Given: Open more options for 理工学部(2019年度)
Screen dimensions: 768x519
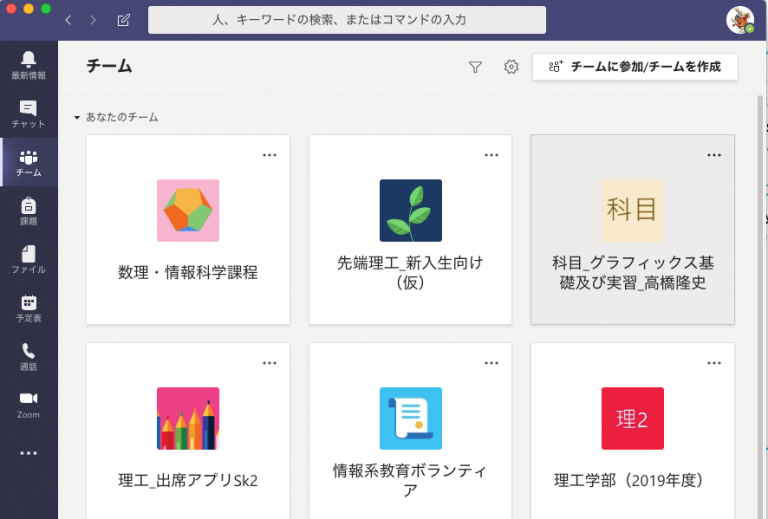Looking at the screenshot, I should (714, 363).
